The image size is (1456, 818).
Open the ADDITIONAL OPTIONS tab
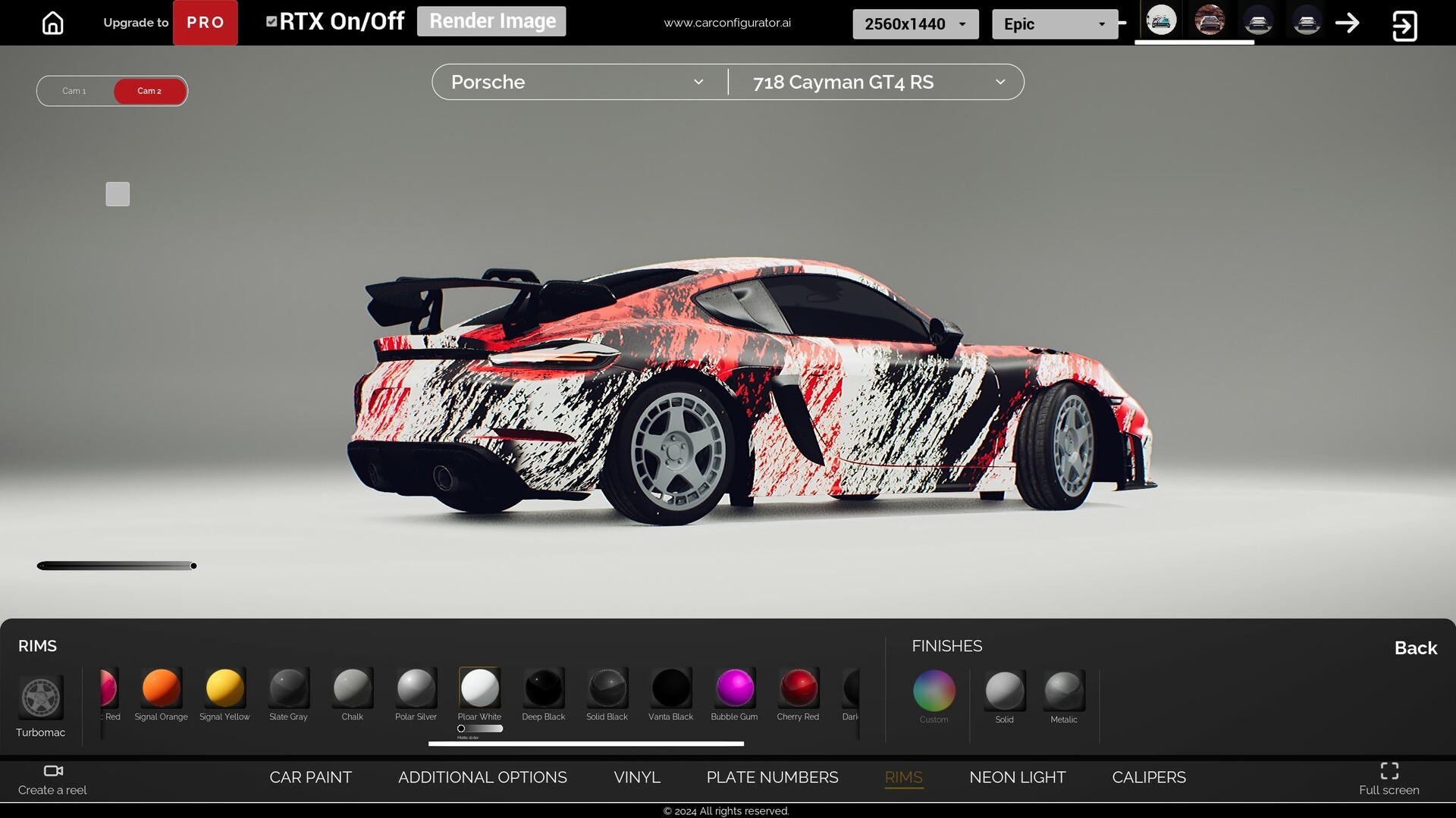[482, 777]
